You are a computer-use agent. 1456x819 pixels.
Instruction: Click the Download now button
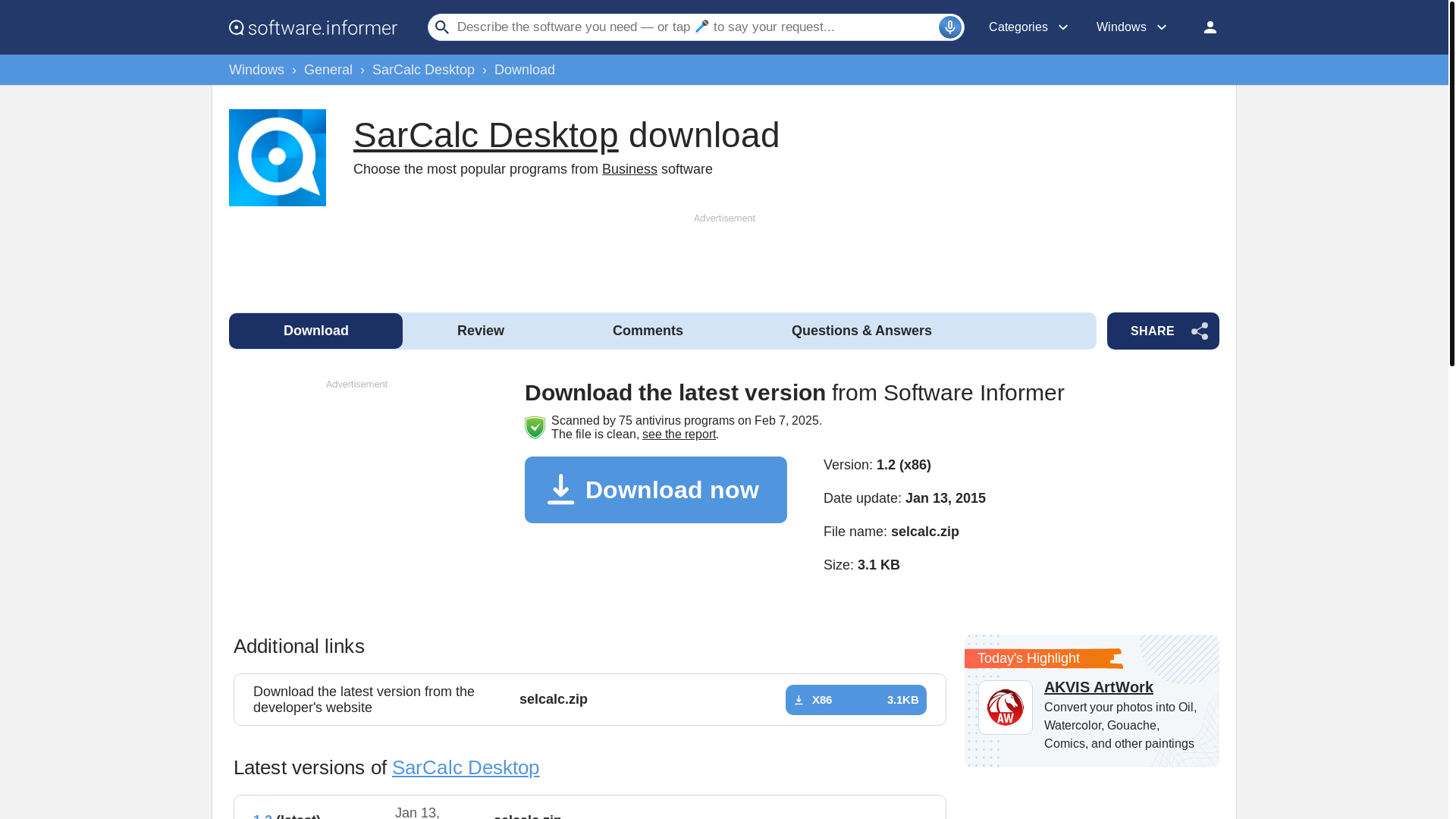point(656,490)
